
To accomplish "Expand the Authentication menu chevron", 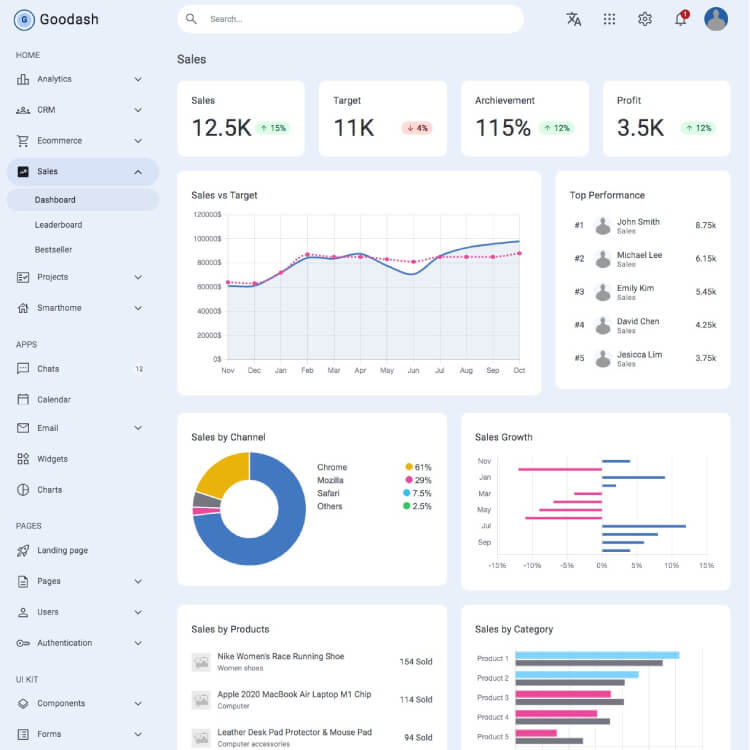I will click(138, 643).
